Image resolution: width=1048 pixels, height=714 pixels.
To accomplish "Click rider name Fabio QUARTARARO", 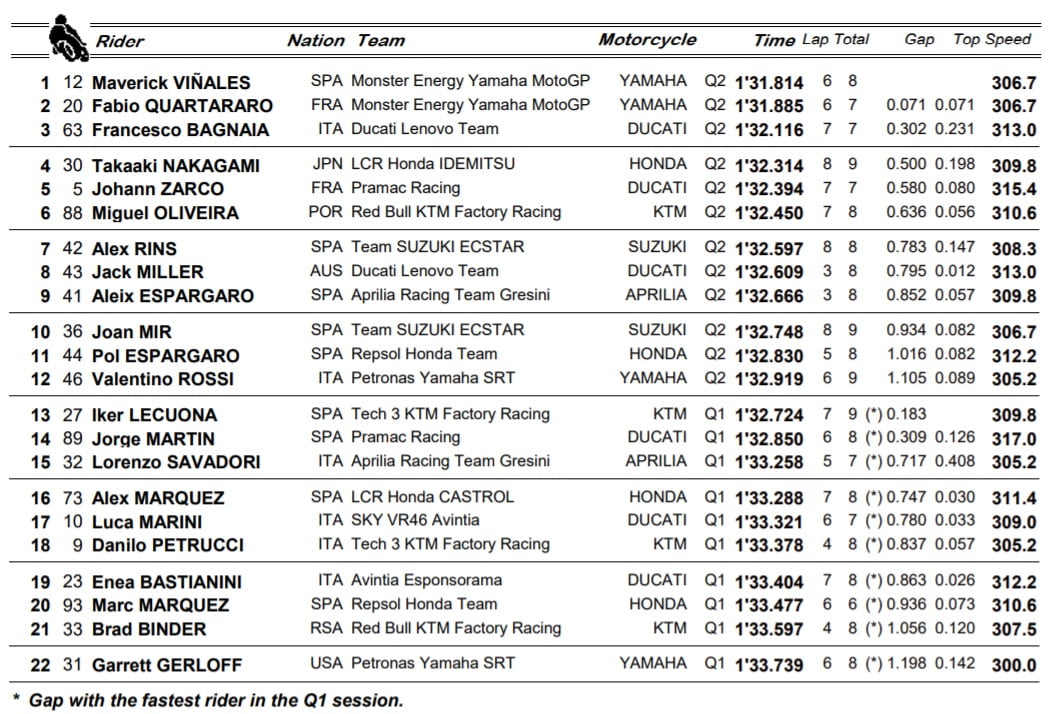I will 182,106.
